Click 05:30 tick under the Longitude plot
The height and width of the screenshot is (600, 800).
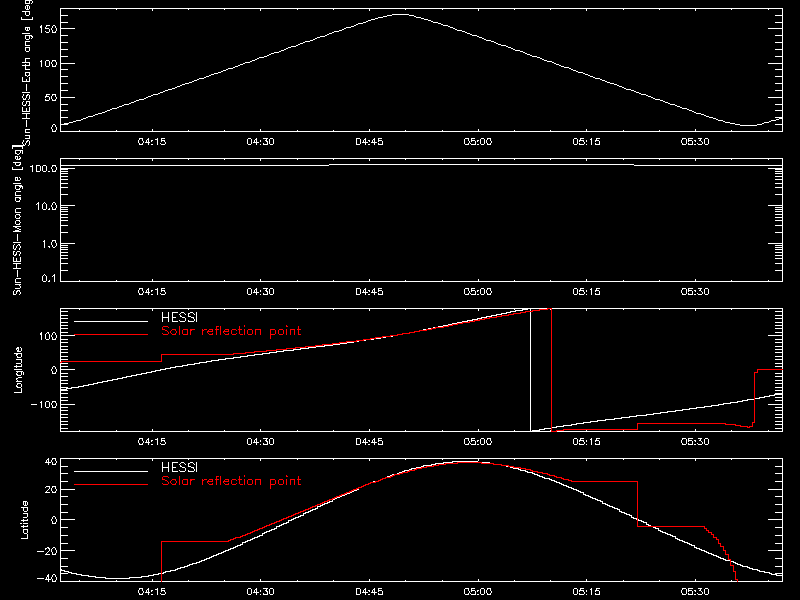tap(695, 442)
